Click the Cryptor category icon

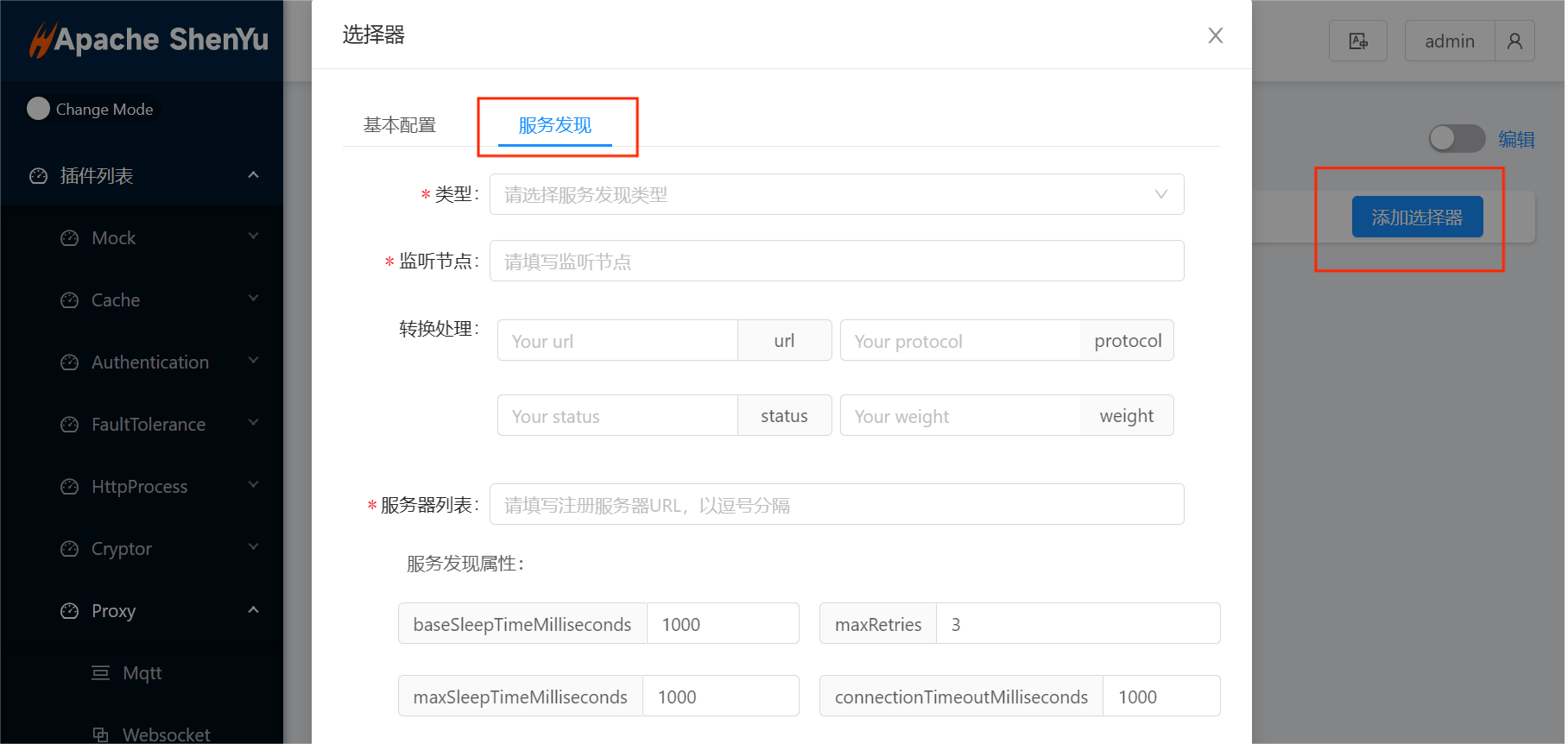click(x=70, y=549)
